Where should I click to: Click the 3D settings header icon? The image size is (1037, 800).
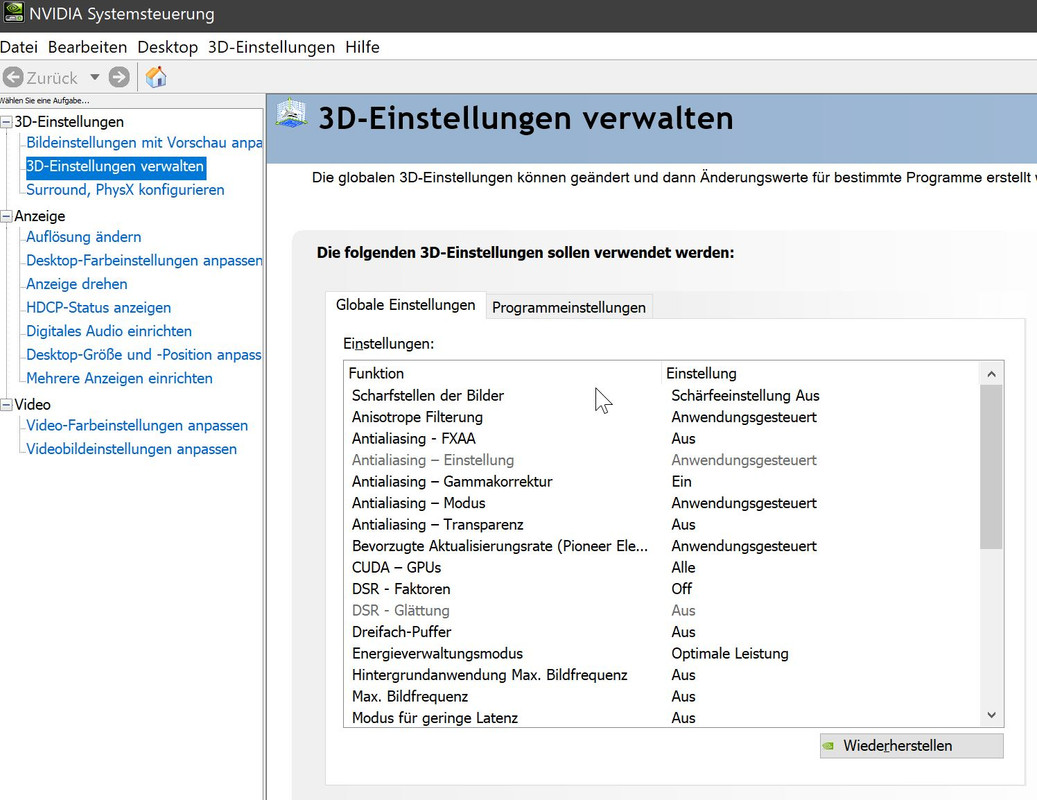point(292,113)
